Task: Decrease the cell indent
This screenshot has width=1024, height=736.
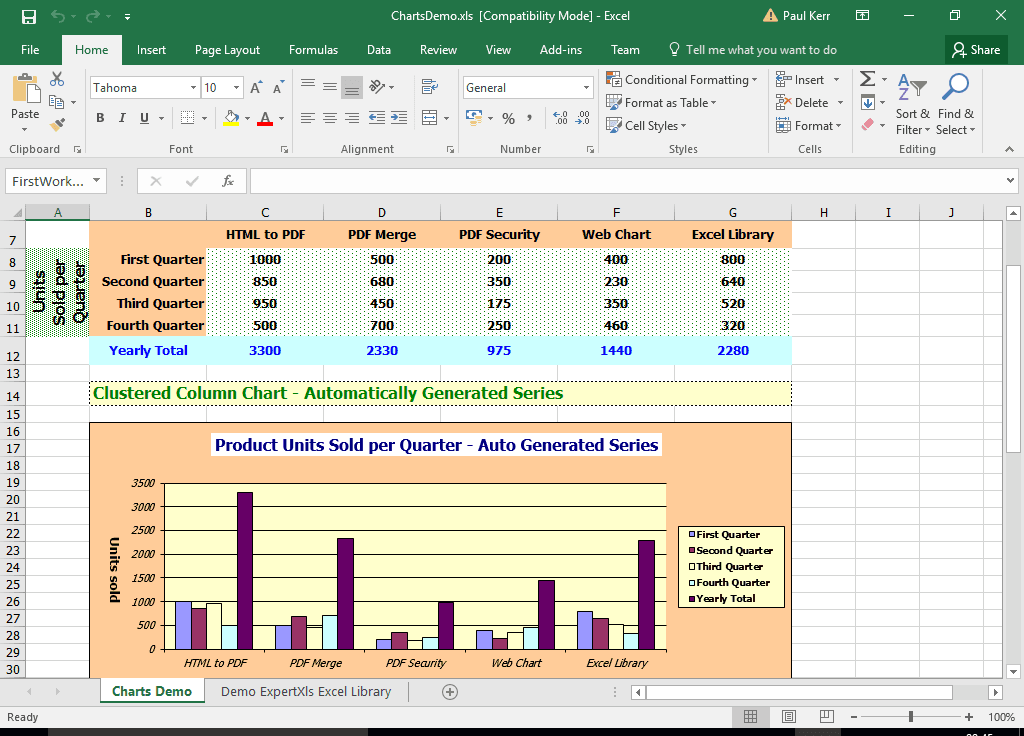Action: tap(377, 118)
